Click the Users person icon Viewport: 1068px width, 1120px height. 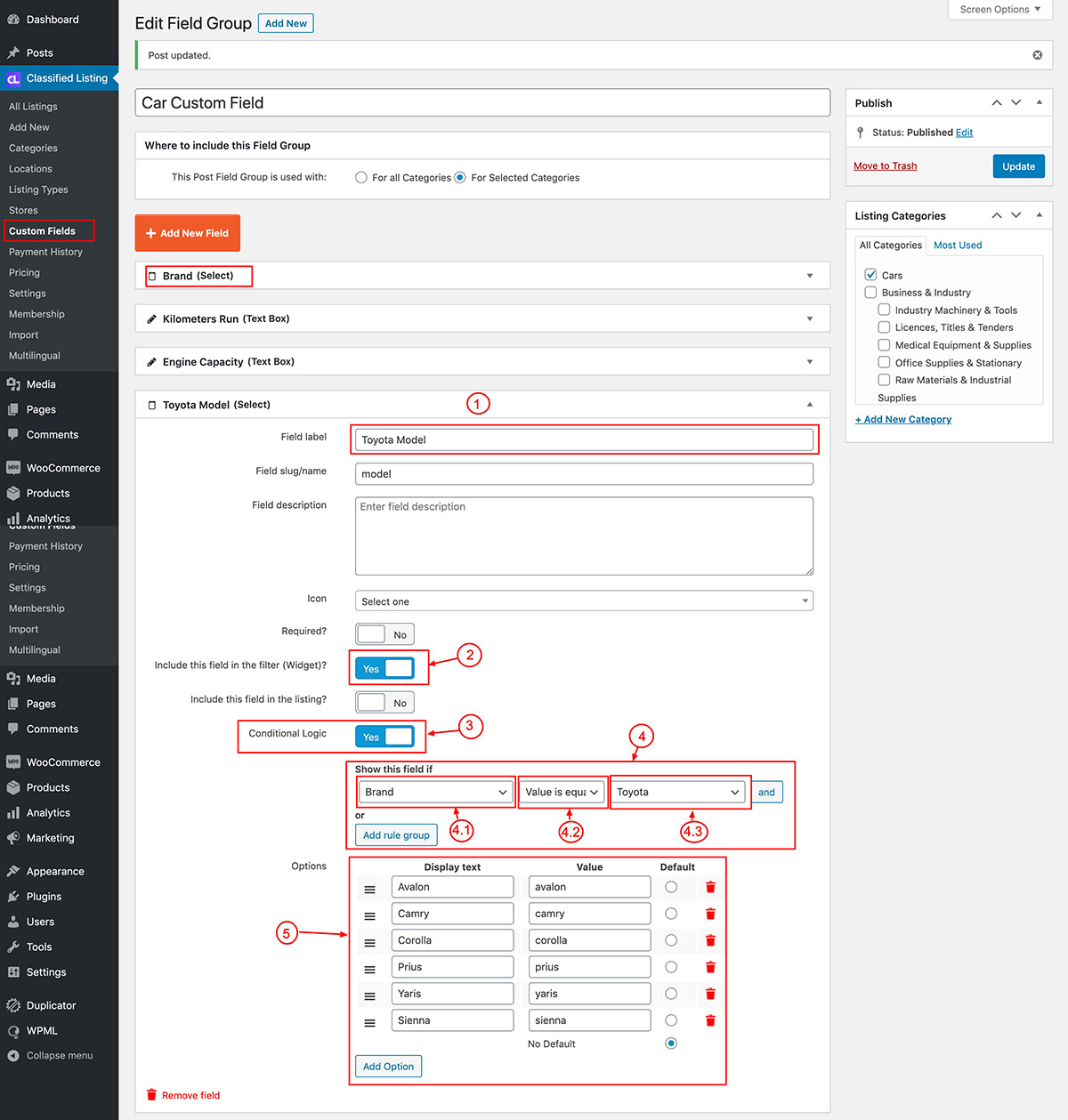(13, 922)
